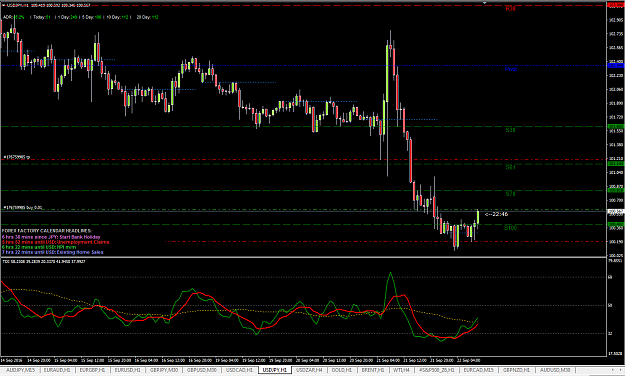Click the USD Existing Home Sales headline
The image size is (625, 376).
(53, 252)
